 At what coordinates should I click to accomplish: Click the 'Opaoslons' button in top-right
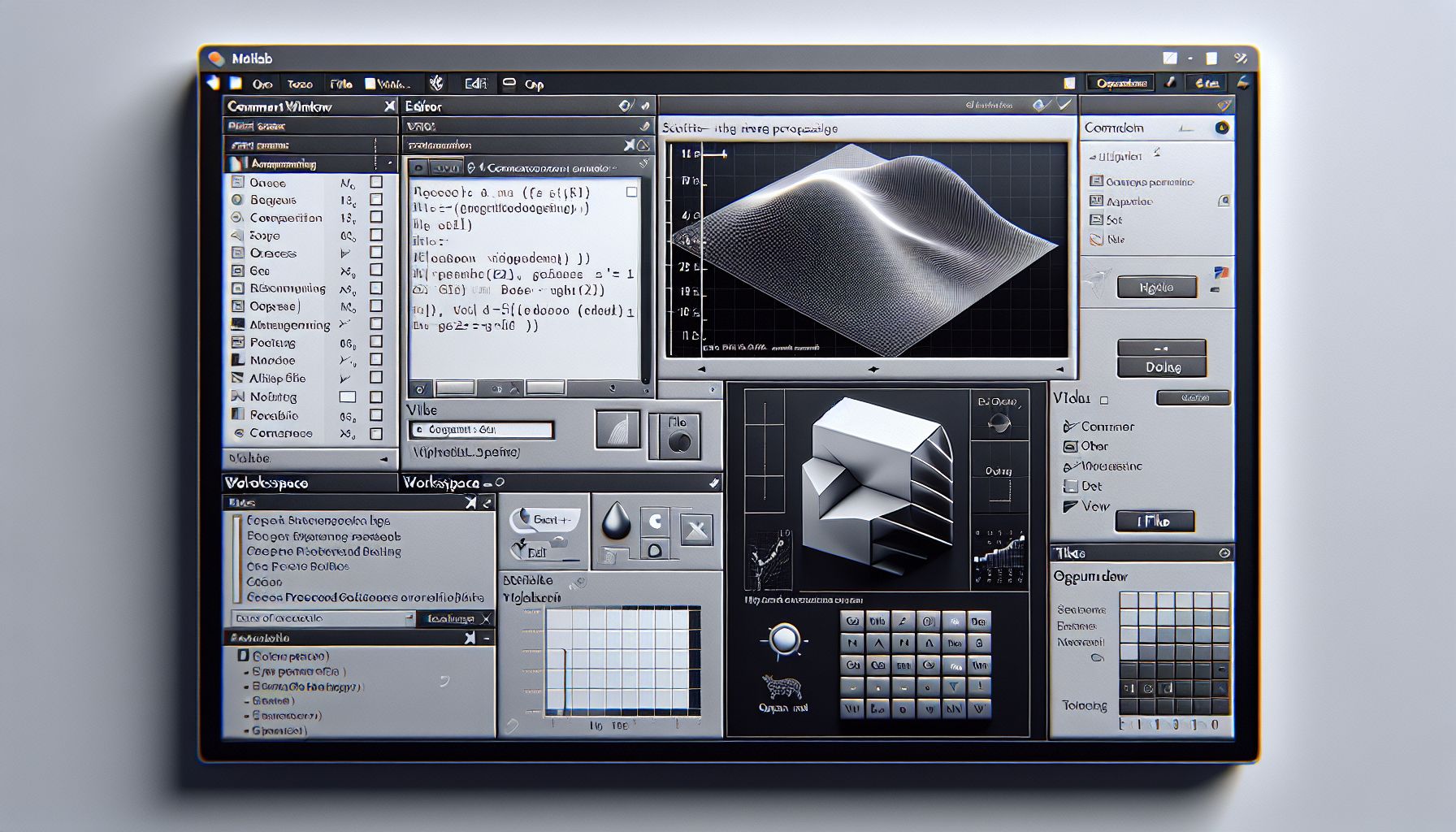point(1121,83)
